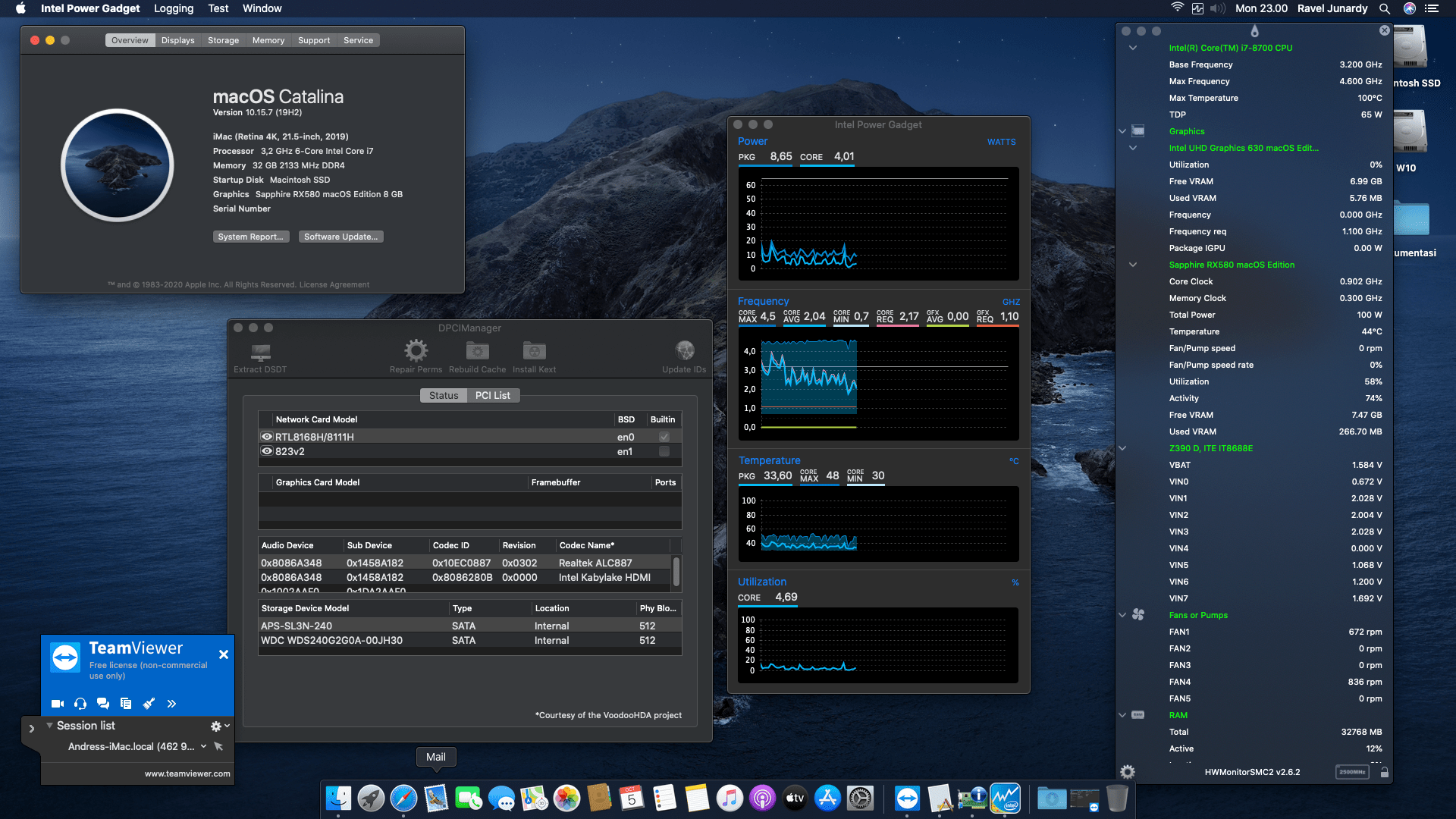Click the Install Kext icon

click(534, 353)
